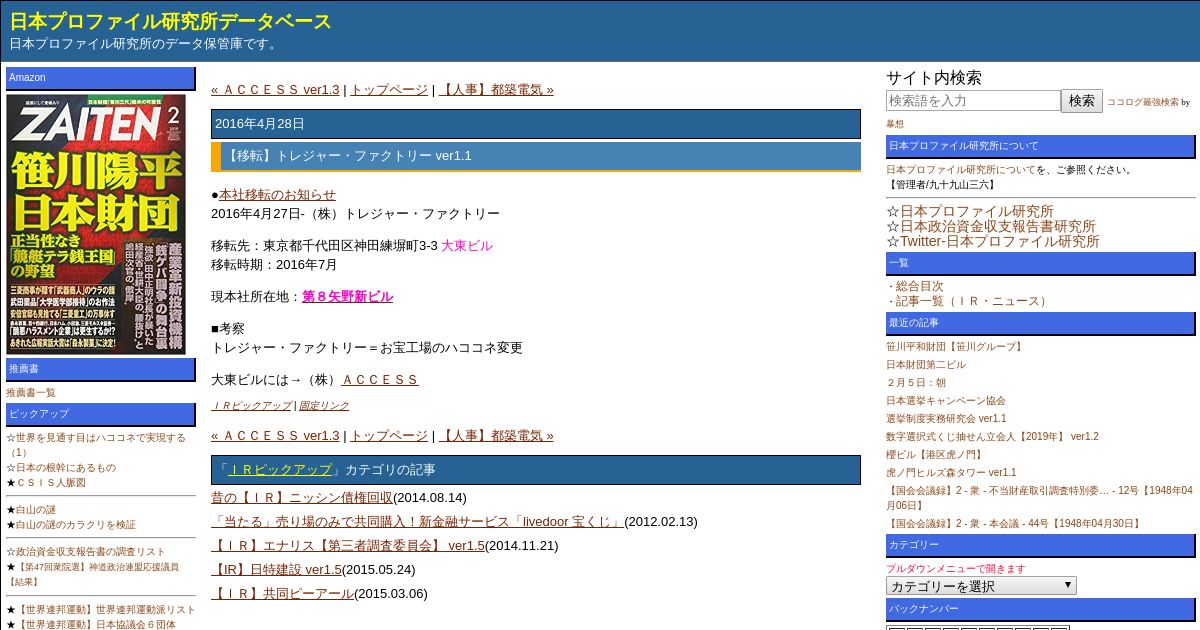
Task: Click the post date 2016年4月28日 header
Action: 536,124
